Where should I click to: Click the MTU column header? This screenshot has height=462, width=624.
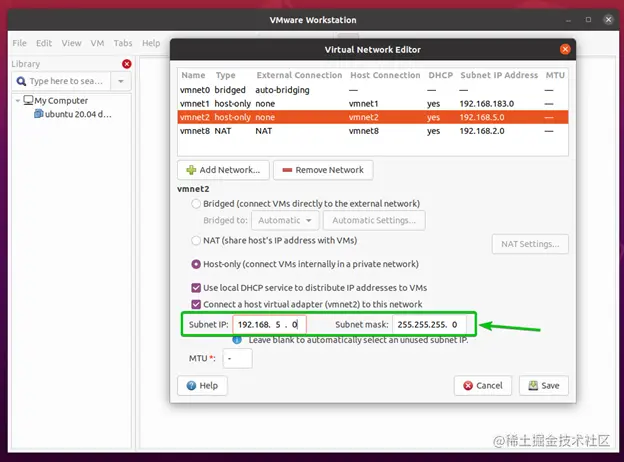pyautogui.click(x=555, y=75)
